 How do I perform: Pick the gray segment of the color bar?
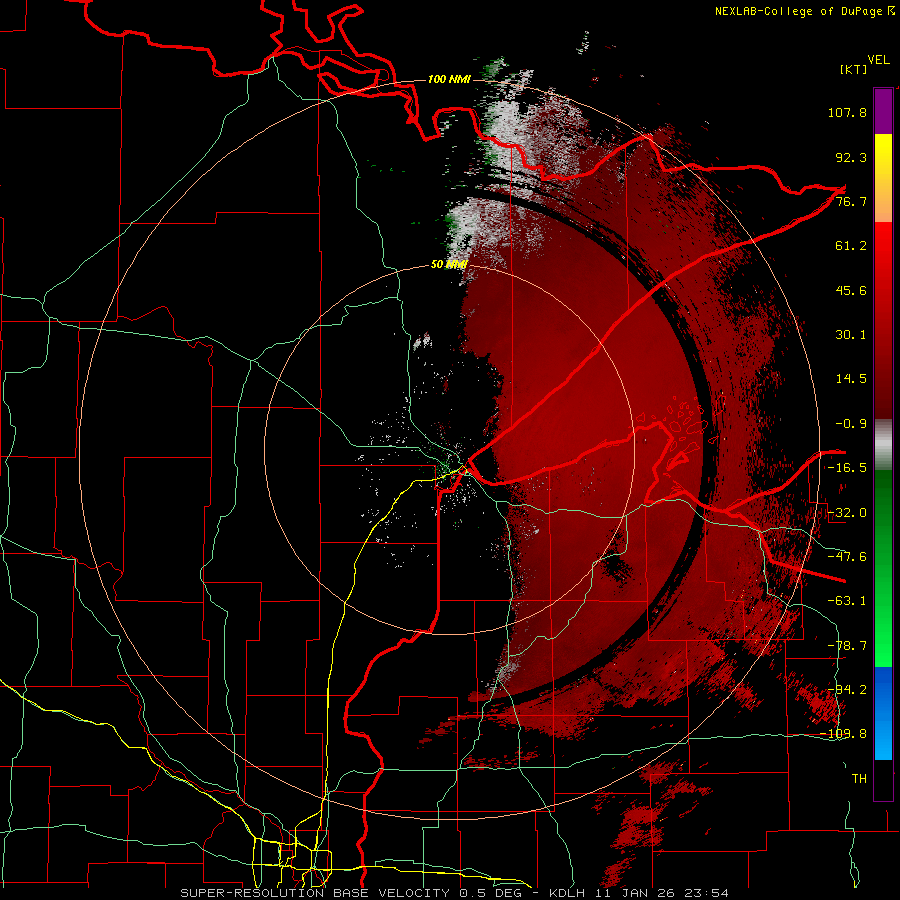(883, 445)
